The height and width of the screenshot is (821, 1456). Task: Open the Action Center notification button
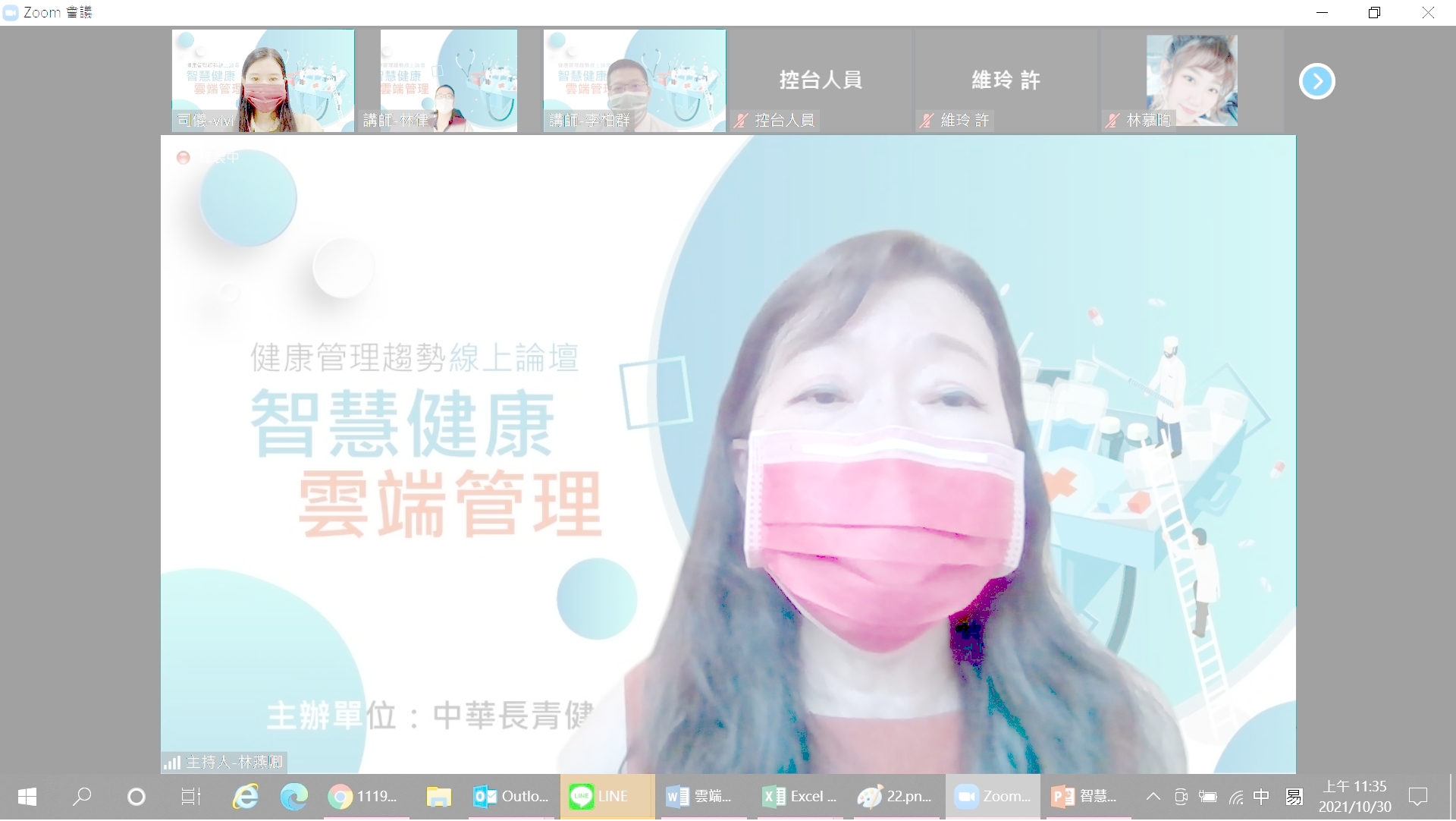point(1419,797)
